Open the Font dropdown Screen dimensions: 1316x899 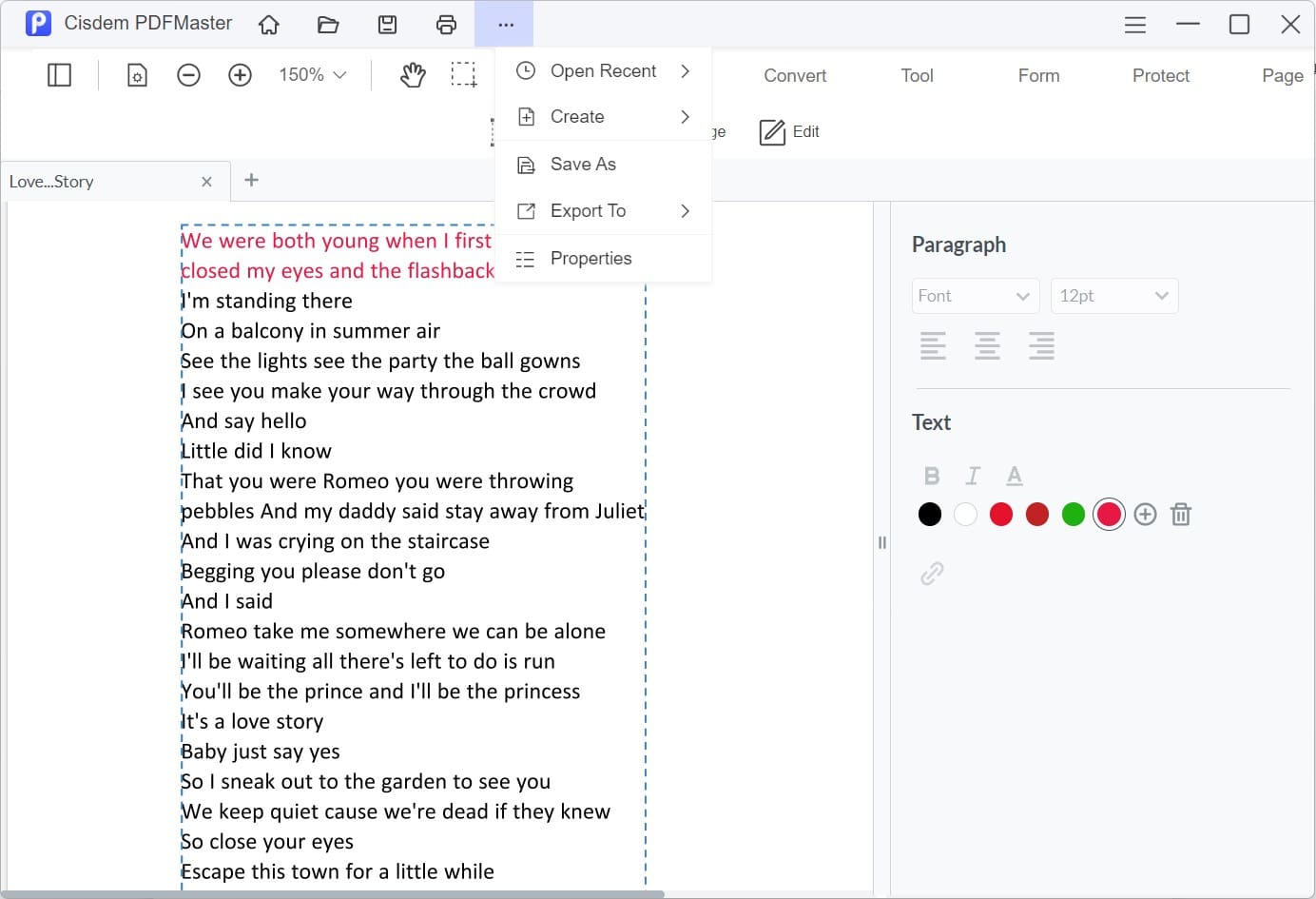coord(976,296)
